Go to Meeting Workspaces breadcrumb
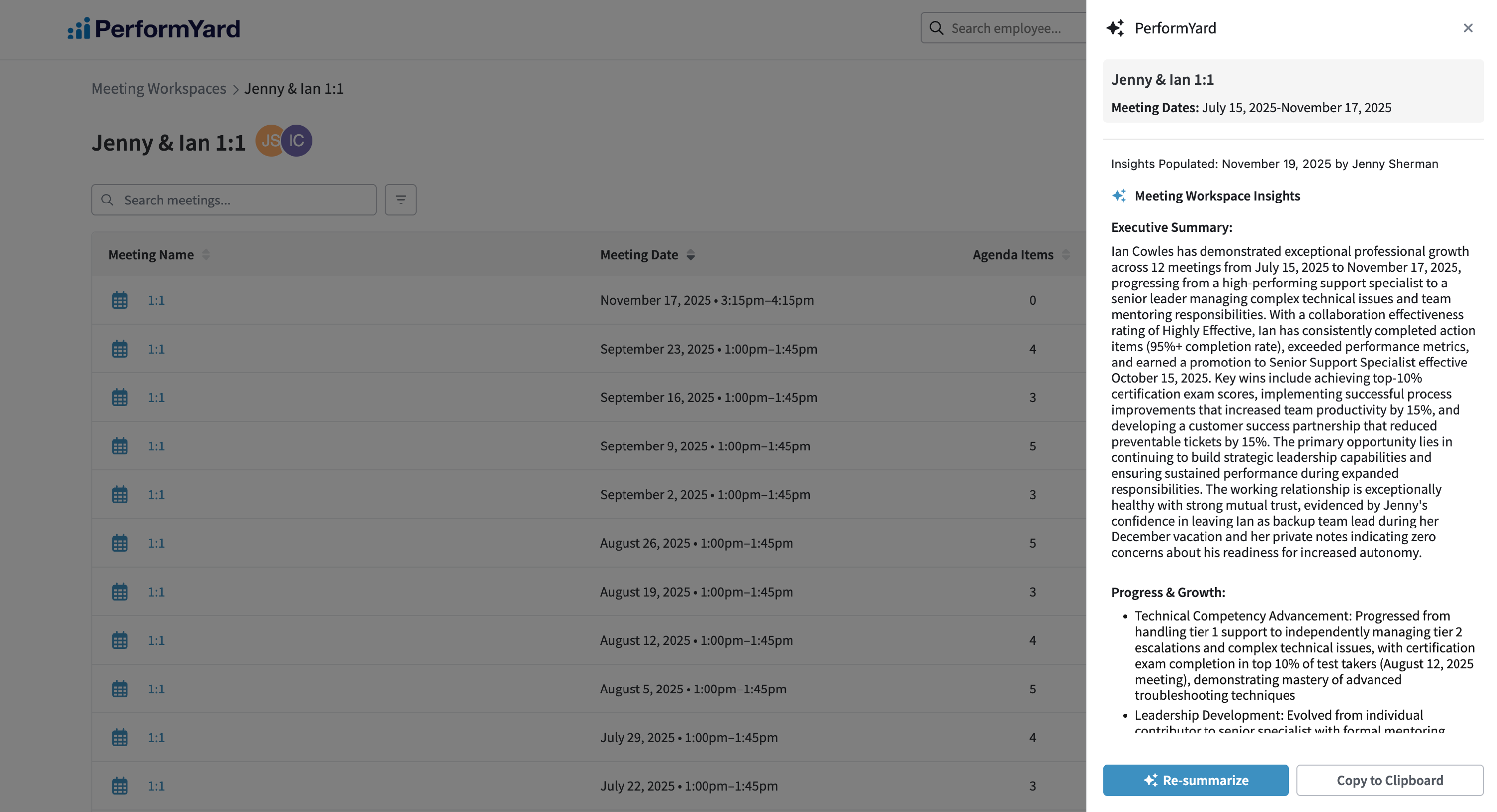Screen dimensions: 1497x812 pos(159,88)
